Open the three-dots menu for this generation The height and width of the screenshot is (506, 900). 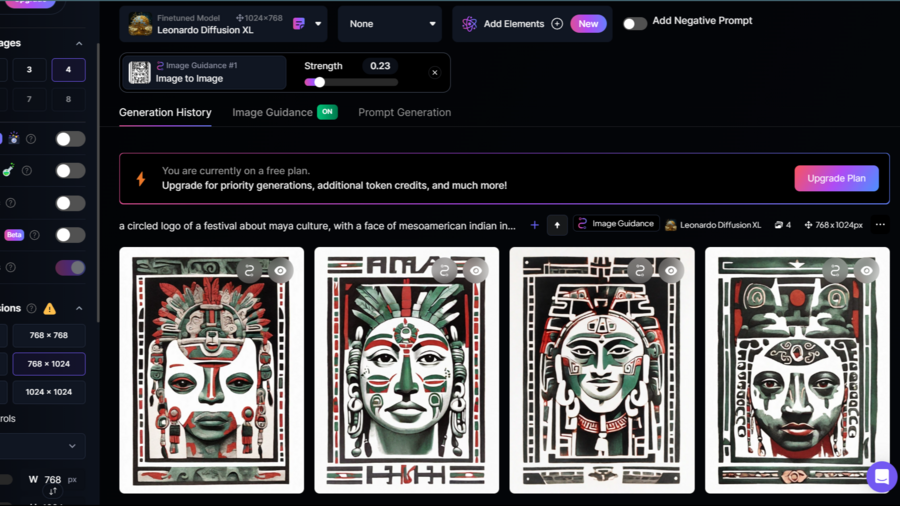coord(880,225)
